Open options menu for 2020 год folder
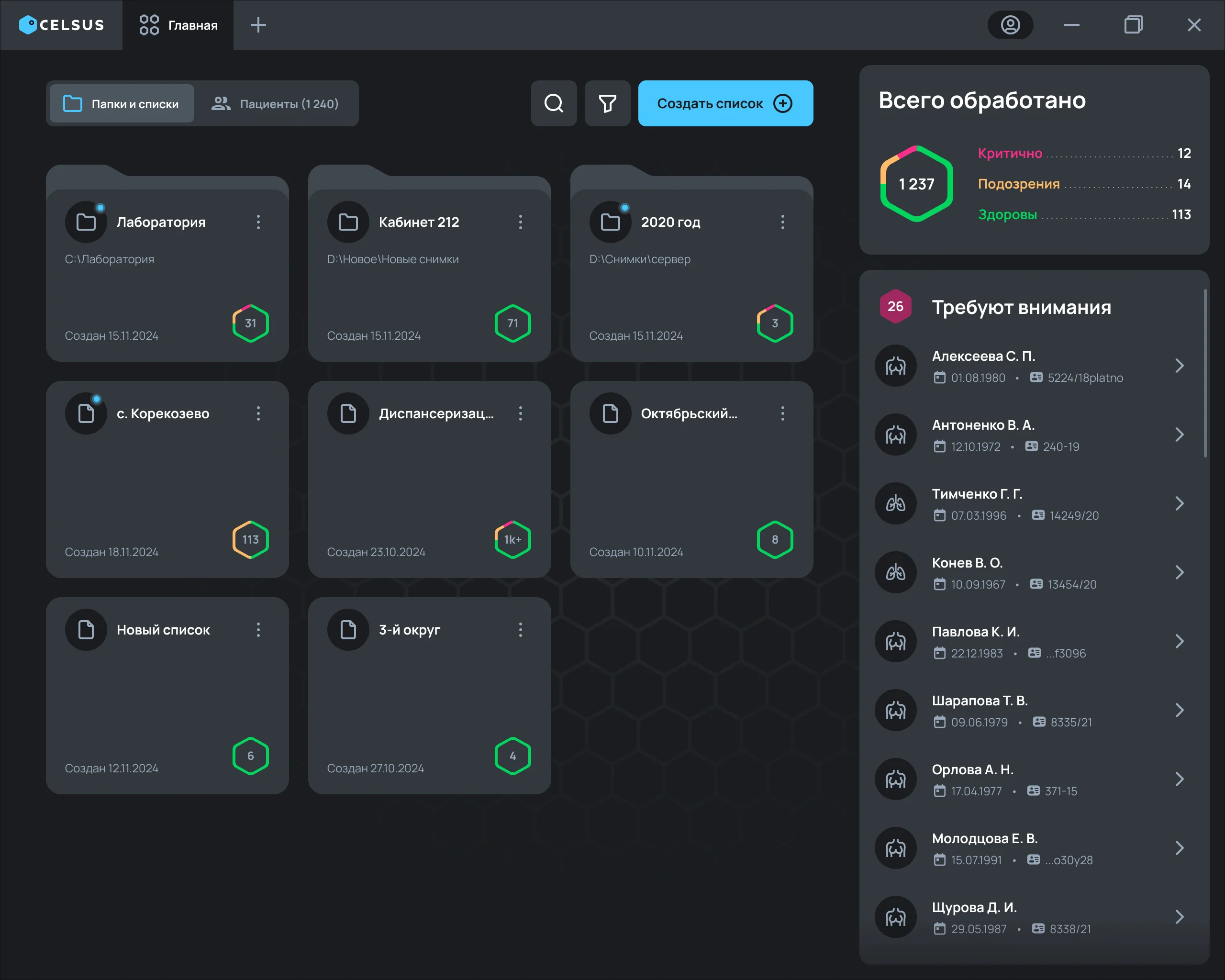 (782, 222)
